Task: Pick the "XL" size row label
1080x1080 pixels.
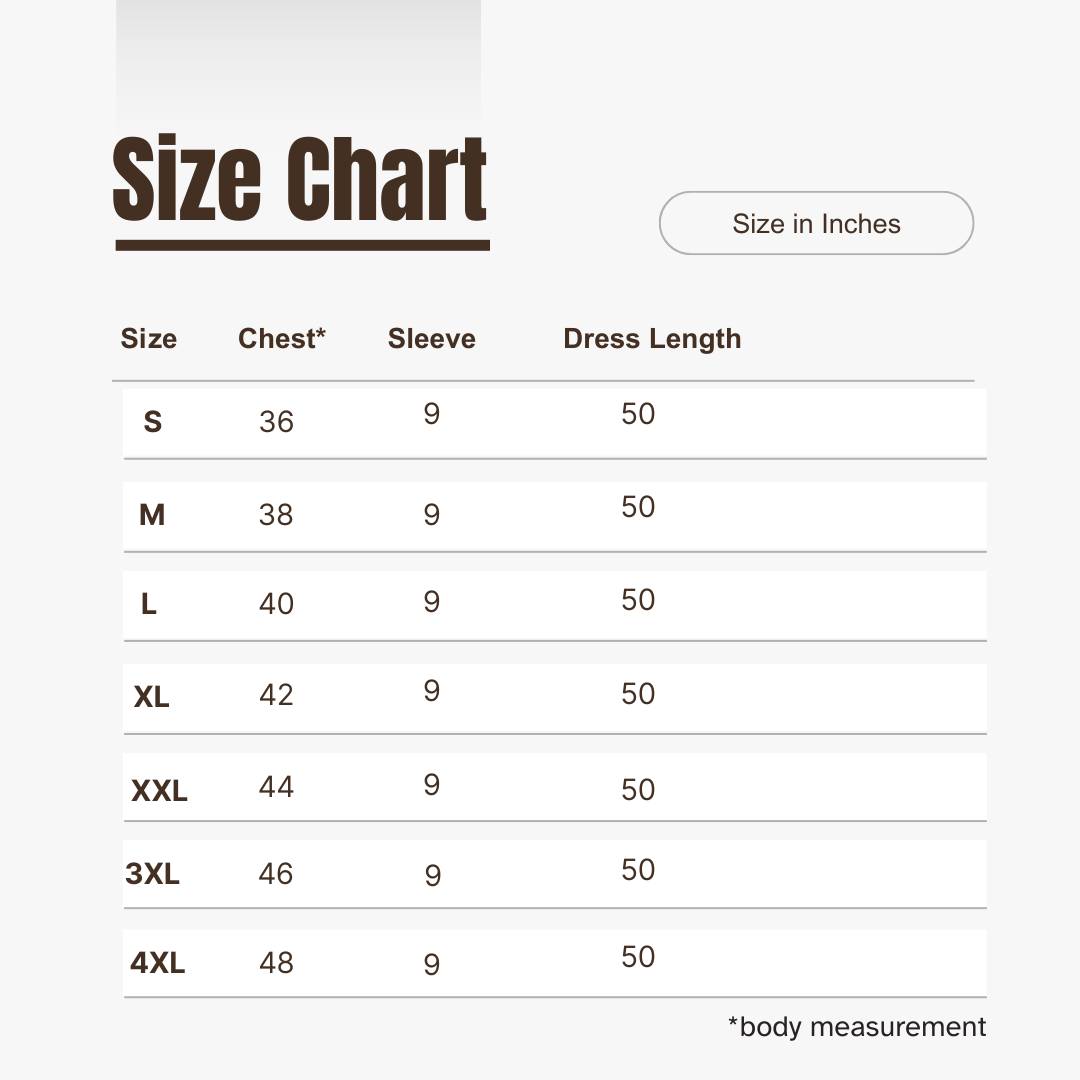Action: [x=152, y=697]
